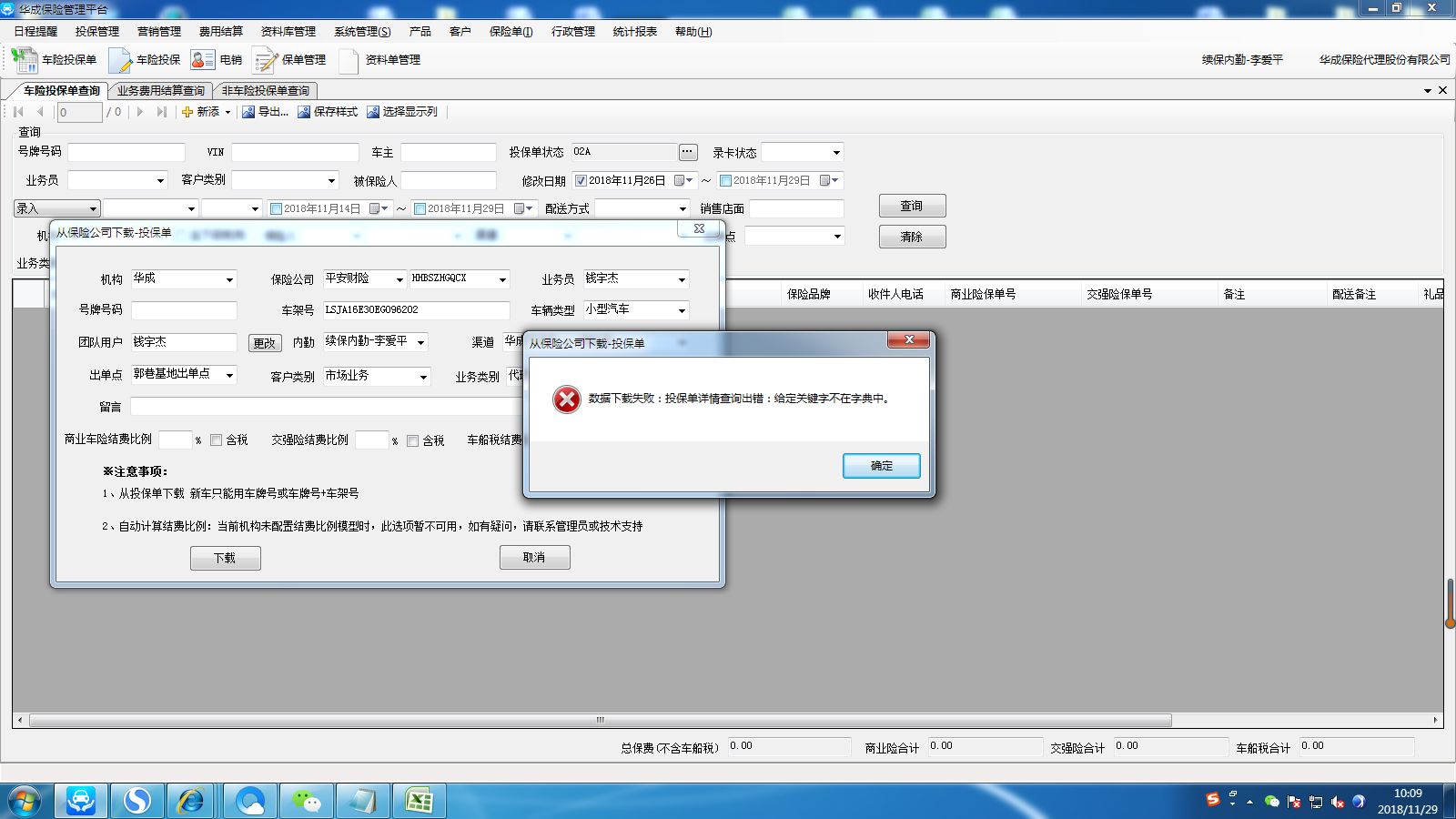This screenshot has height=819, width=1456.
Task: Switch to the 业务费用结算查询 tab
Action: [x=161, y=91]
